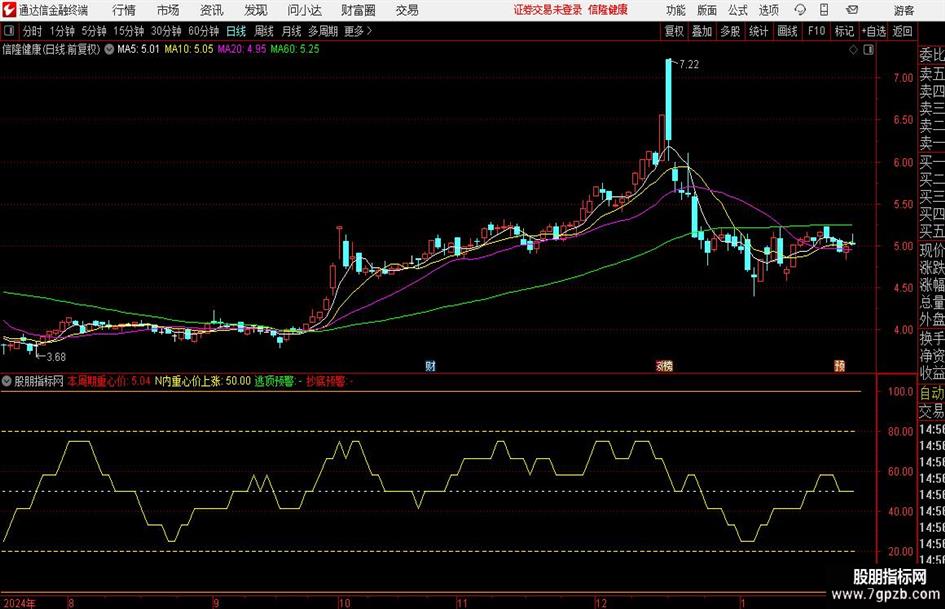Click the MA10: 5.05 indicator label

point(189,49)
